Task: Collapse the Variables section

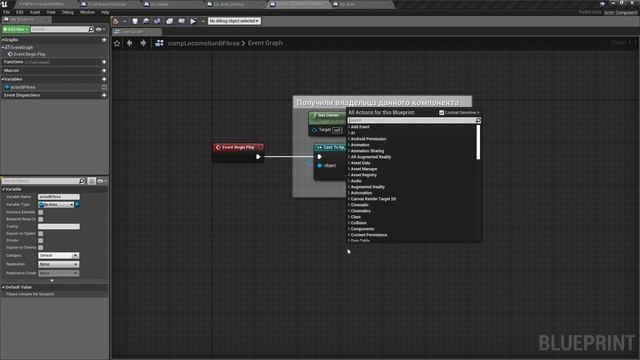Action: [2, 79]
